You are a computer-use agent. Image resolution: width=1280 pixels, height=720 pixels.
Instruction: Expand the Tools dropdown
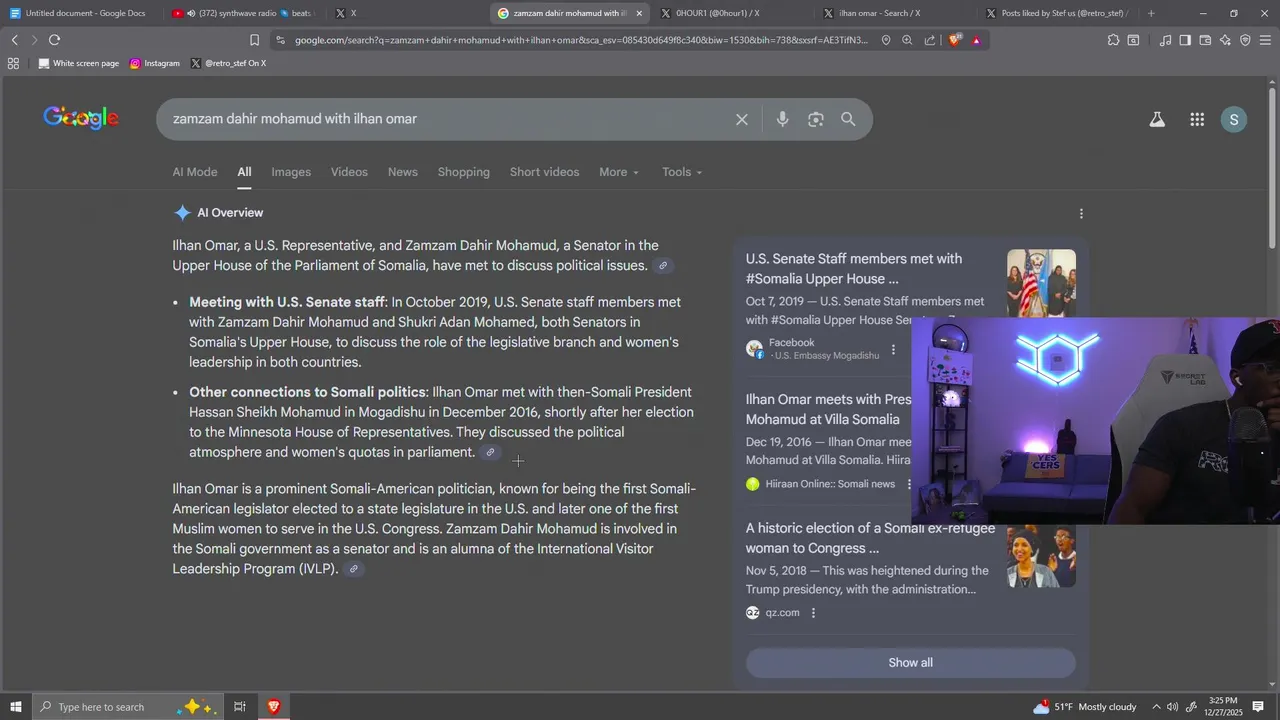pos(682,172)
